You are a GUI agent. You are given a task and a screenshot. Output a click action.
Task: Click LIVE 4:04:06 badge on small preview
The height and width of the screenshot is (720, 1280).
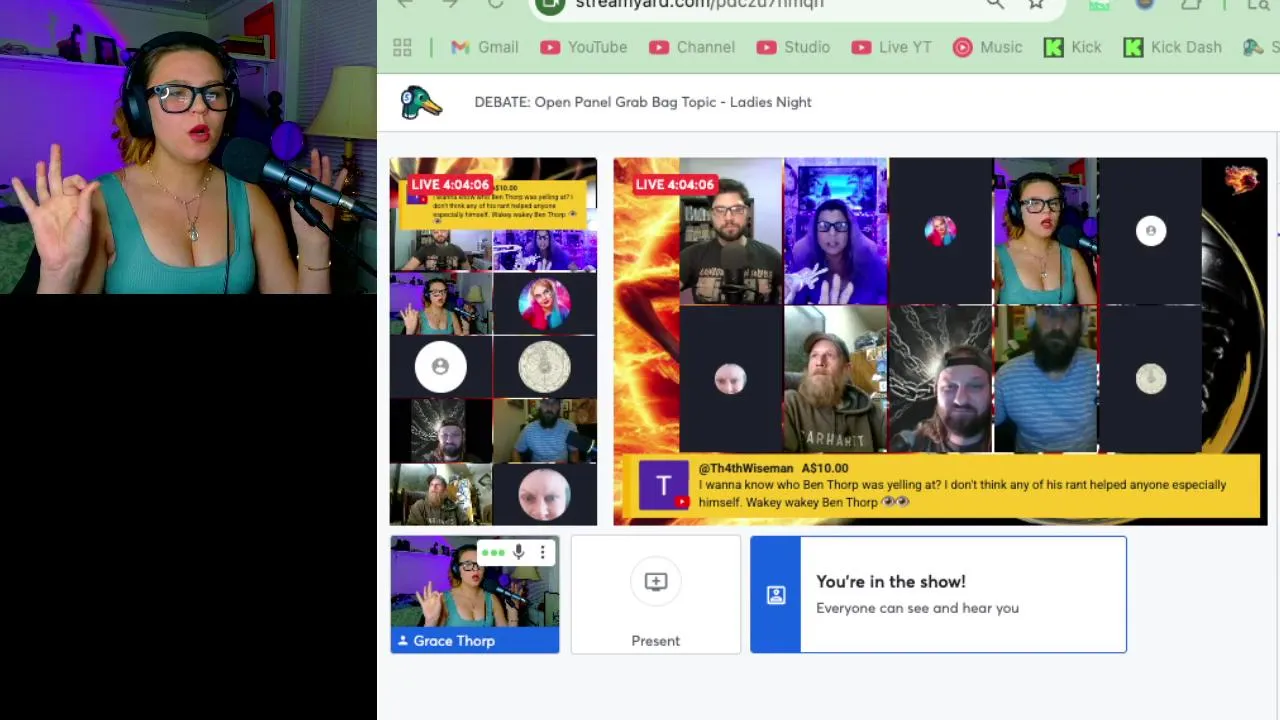[450, 184]
